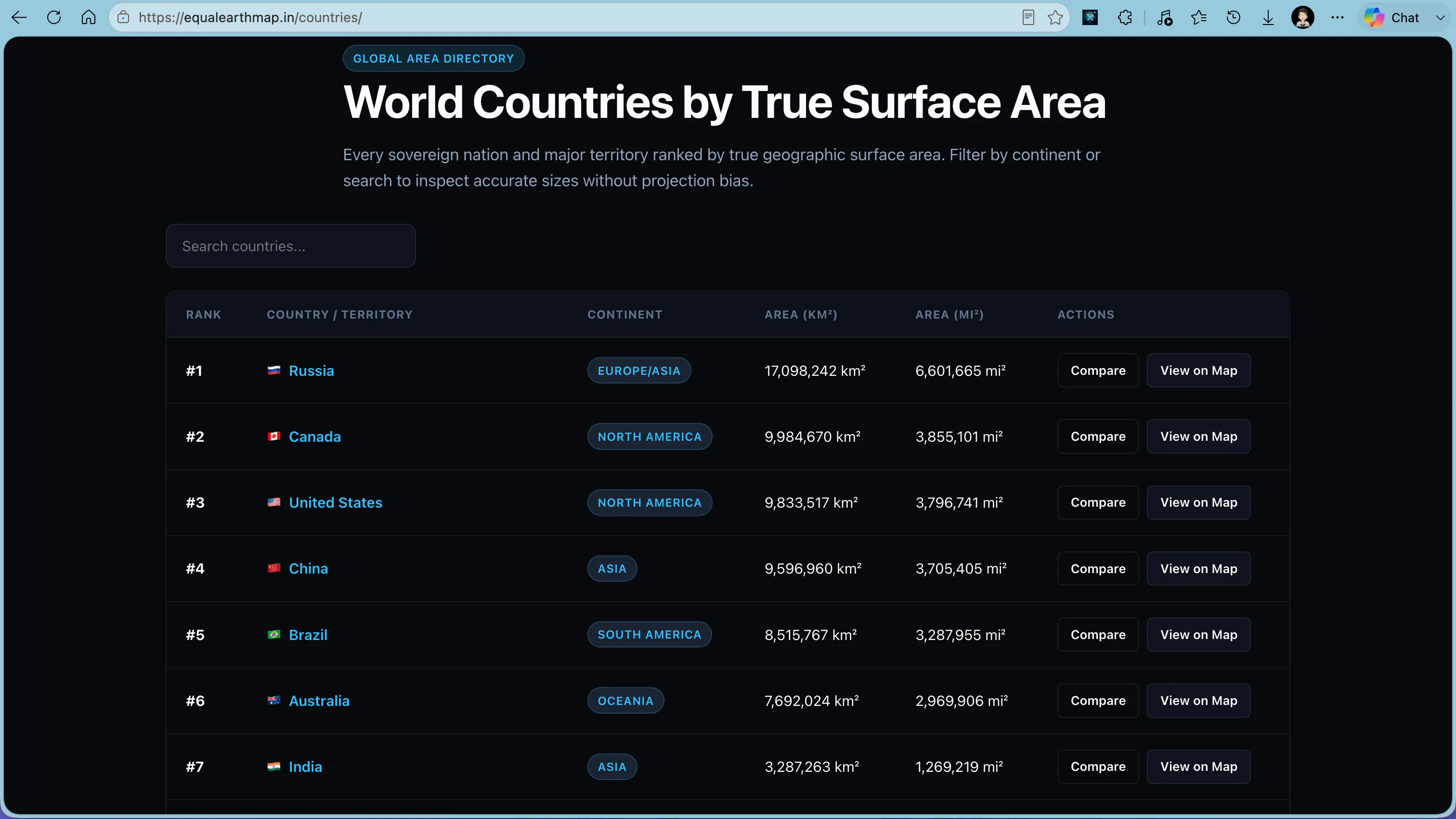The image size is (1456, 819).
Task: Click the India flag icon
Action: point(273,767)
